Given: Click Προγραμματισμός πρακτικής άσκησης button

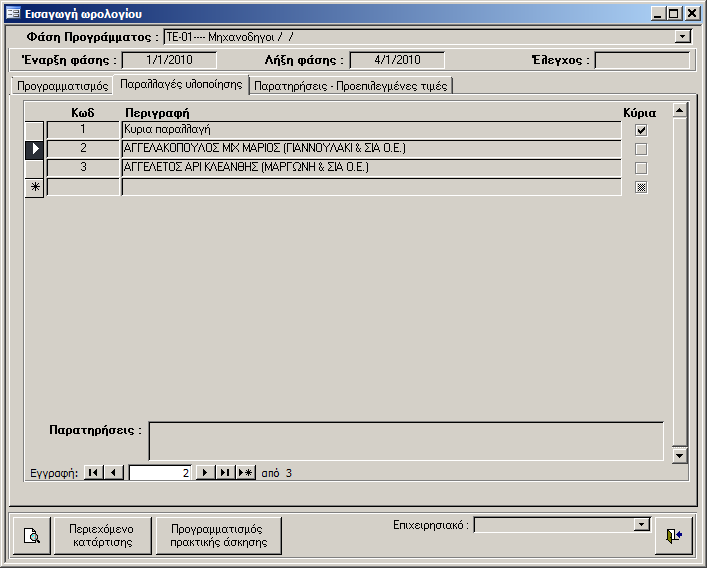Looking at the screenshot, I should pyautogui.click(x=218, y=536).
